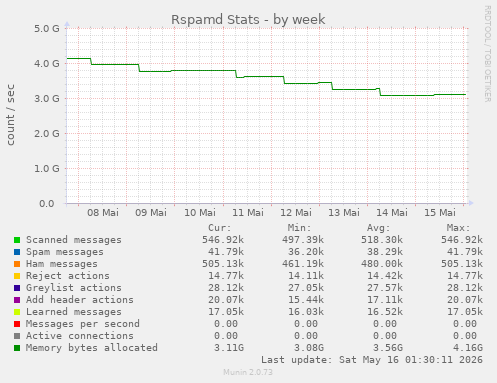
Task: Click the Greylist actions dark blue swatch
Action: pyautogui.click(x=17, y=288)
